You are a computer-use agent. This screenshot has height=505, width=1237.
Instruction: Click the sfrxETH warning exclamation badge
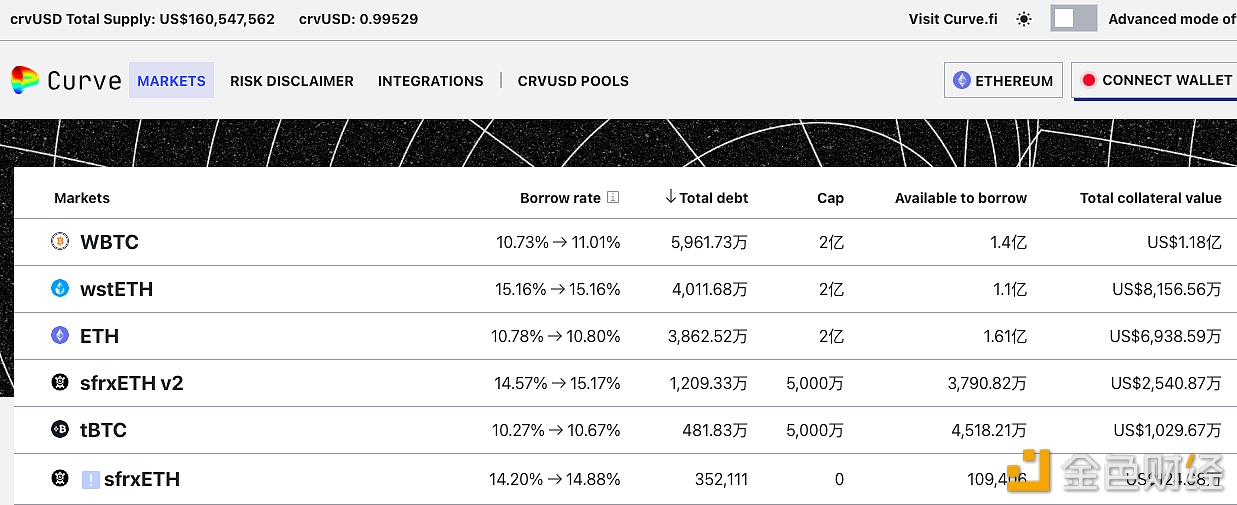coord(91,479)
